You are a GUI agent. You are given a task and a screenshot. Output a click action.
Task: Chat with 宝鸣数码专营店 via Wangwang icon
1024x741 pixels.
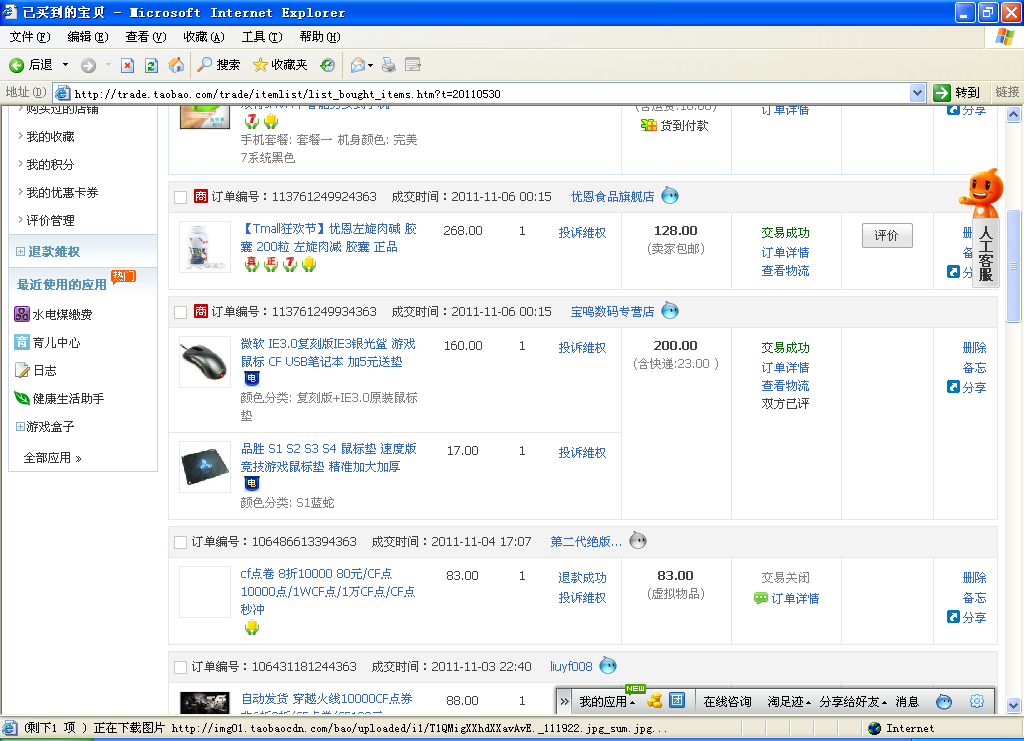(670, 310)
